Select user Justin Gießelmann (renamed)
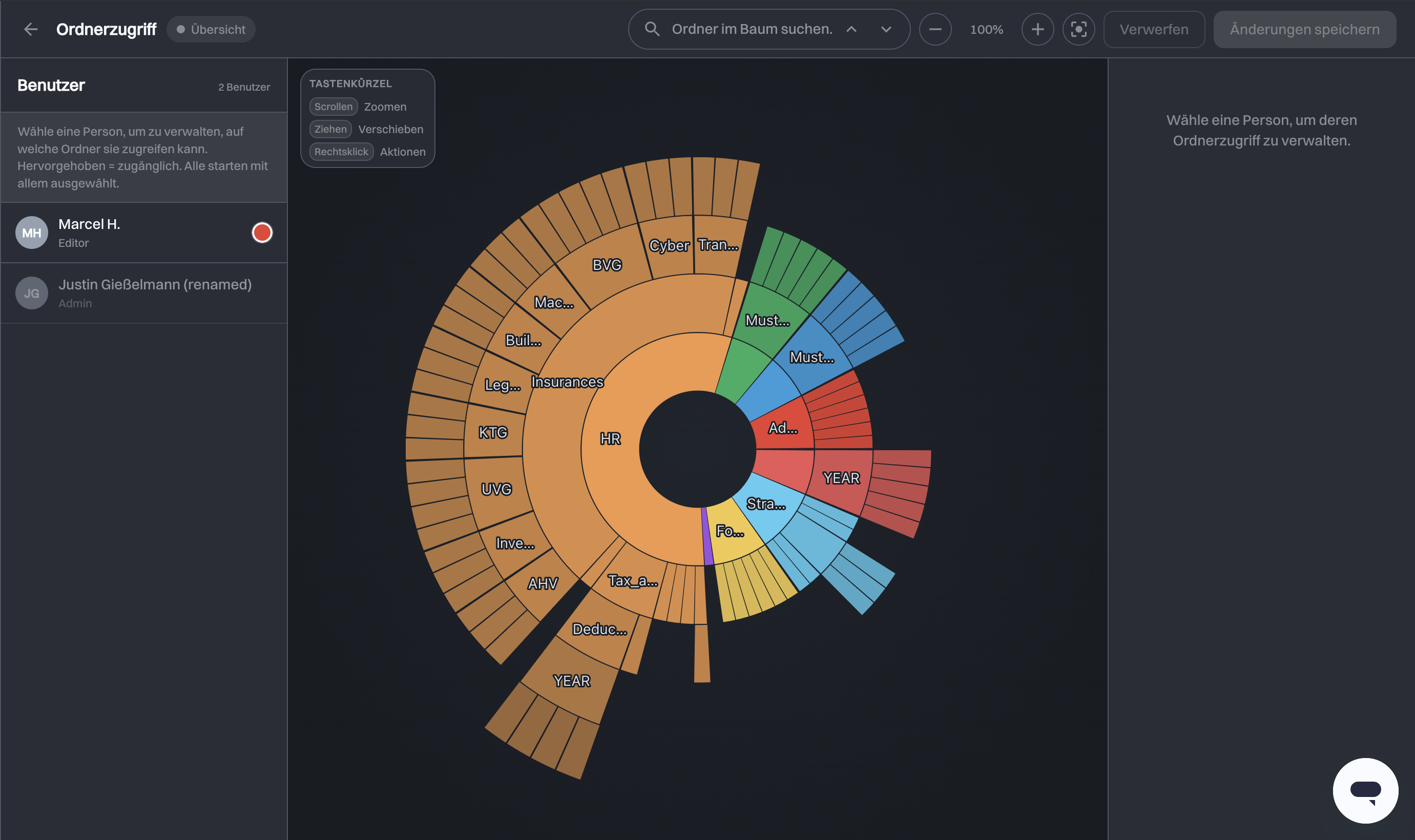The image size is (1415, 840). (144, 292)
